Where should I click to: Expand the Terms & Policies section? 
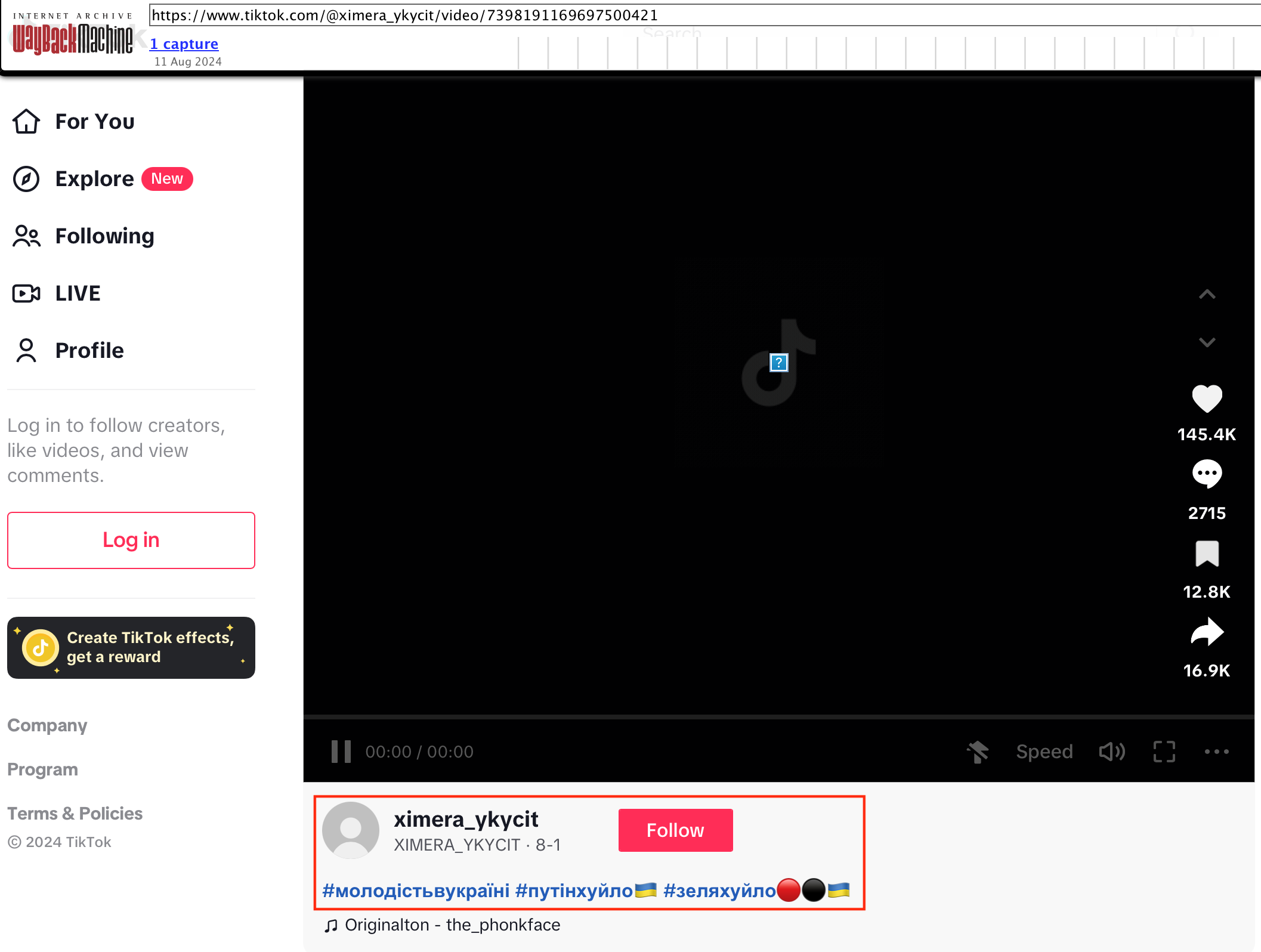click(75, 814)
